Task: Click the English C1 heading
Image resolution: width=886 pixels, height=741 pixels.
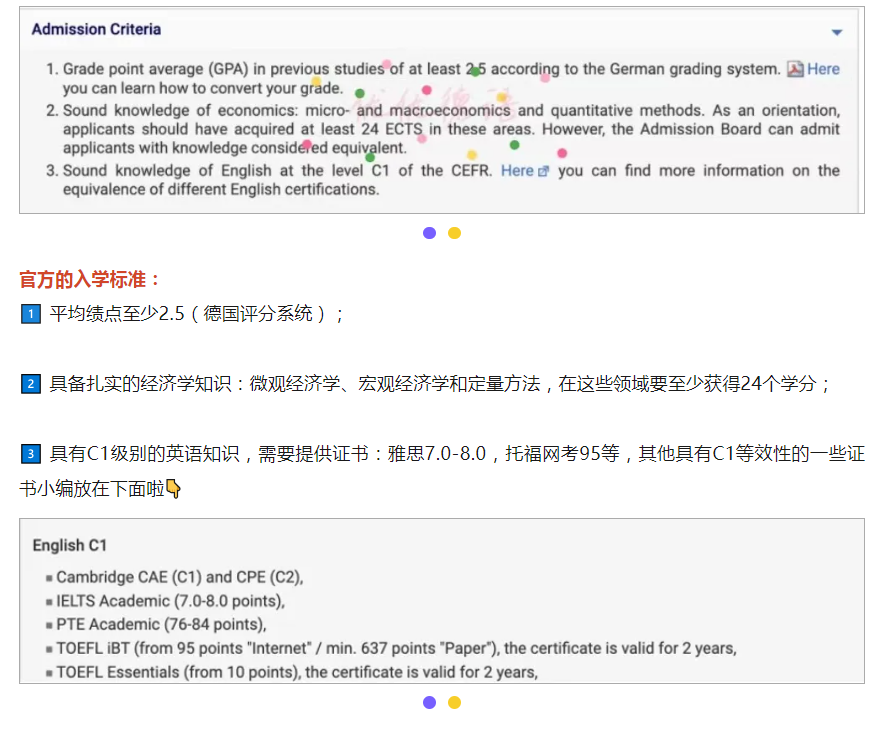Action: tap(70, 545)
